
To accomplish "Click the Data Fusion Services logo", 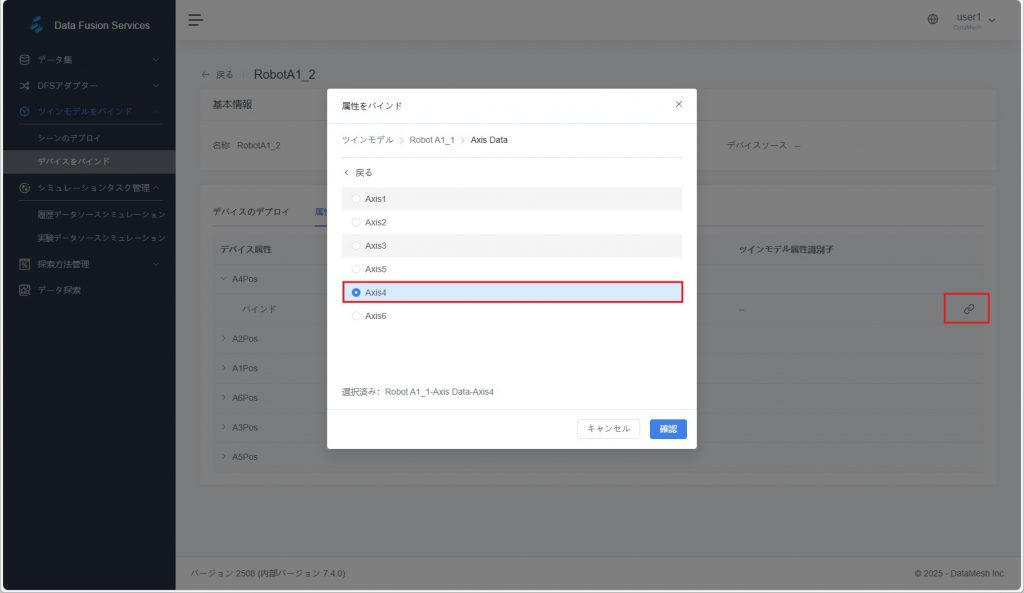I will [37, 24].
